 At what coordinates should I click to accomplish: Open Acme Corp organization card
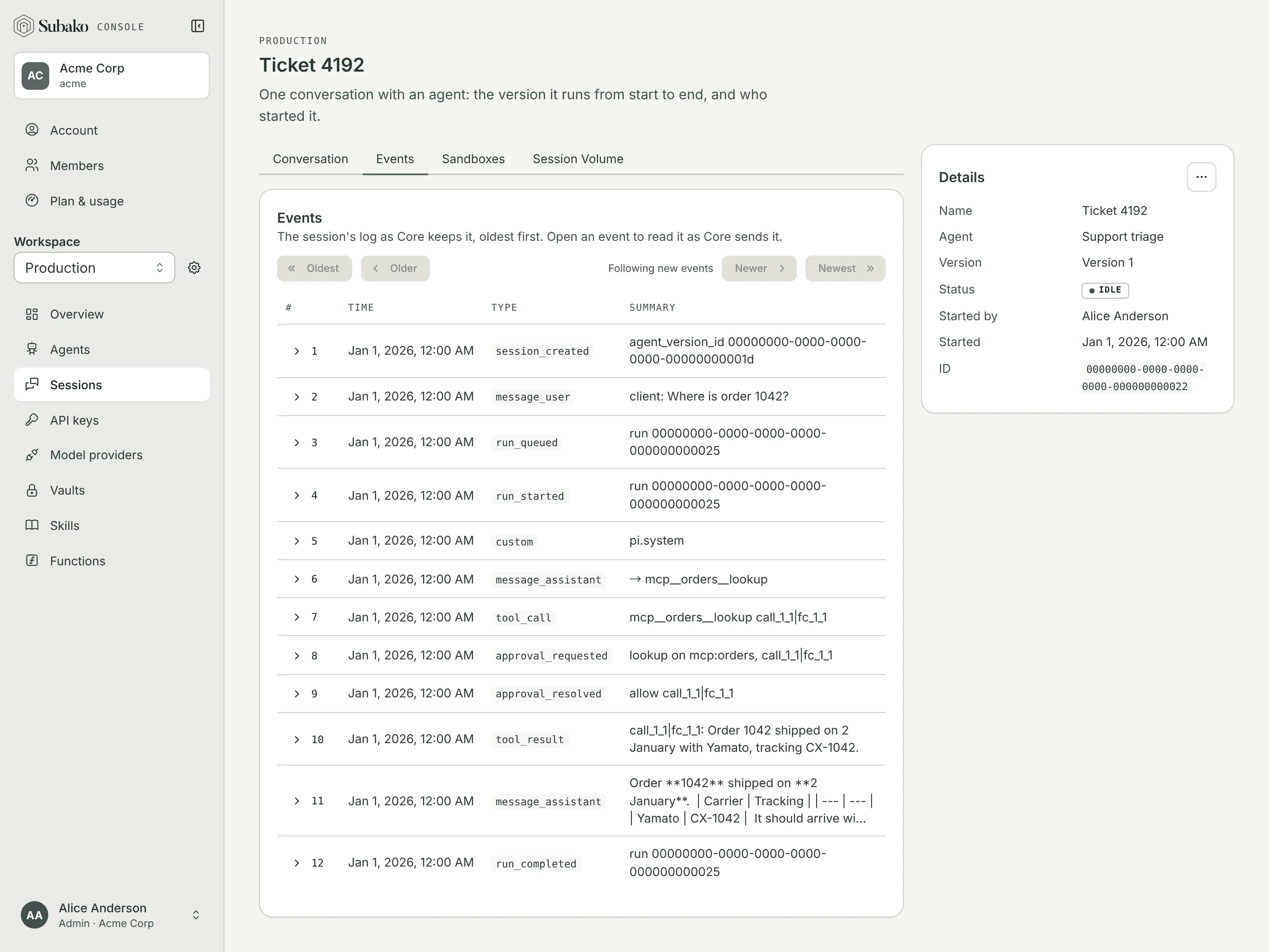tap(111, 76)
